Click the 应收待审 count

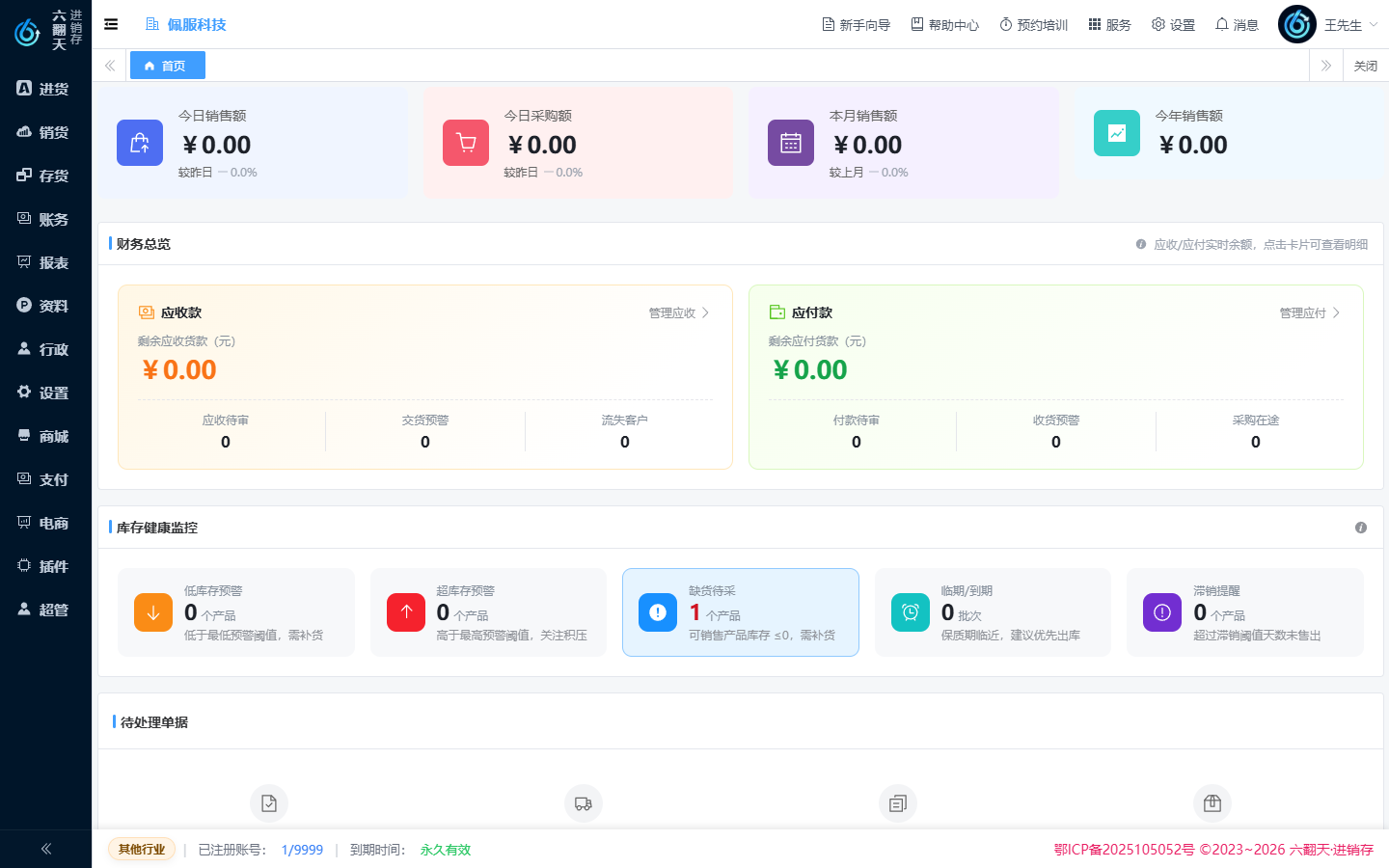point(226,442)
